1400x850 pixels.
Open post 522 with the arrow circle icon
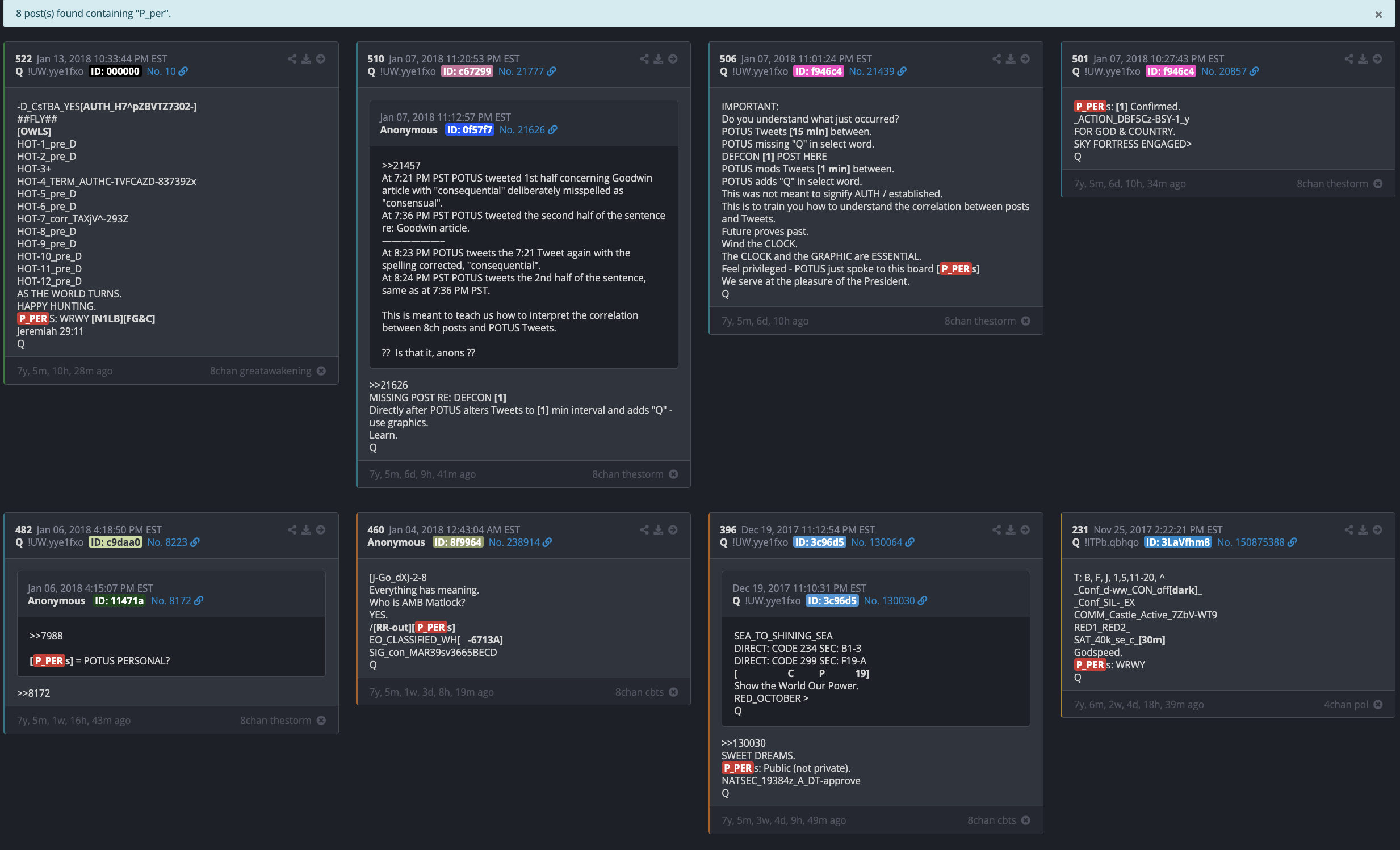point(321,59)
